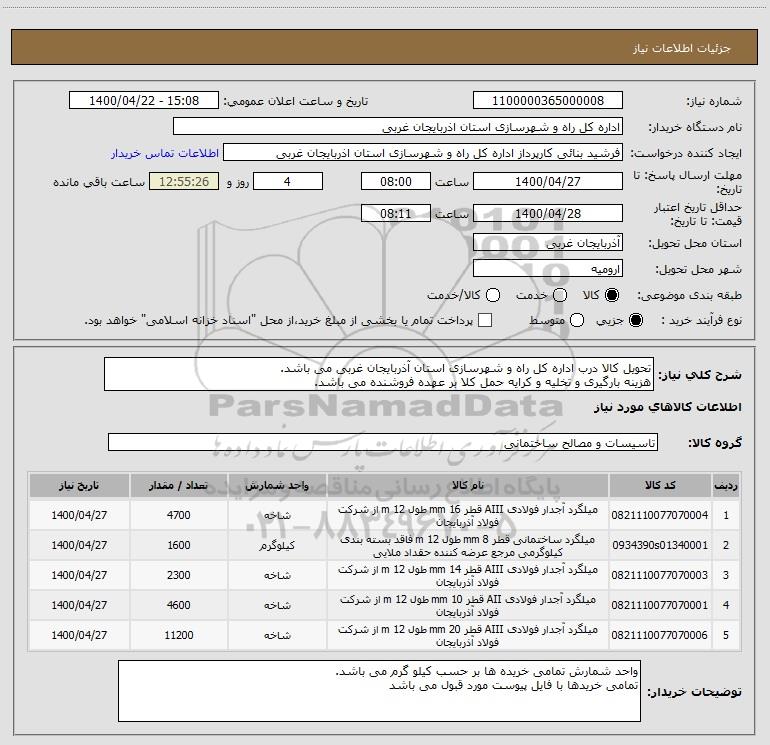
Task: Click the item name with قطر 16 mm rebar
Action: (x=468, y=516)
